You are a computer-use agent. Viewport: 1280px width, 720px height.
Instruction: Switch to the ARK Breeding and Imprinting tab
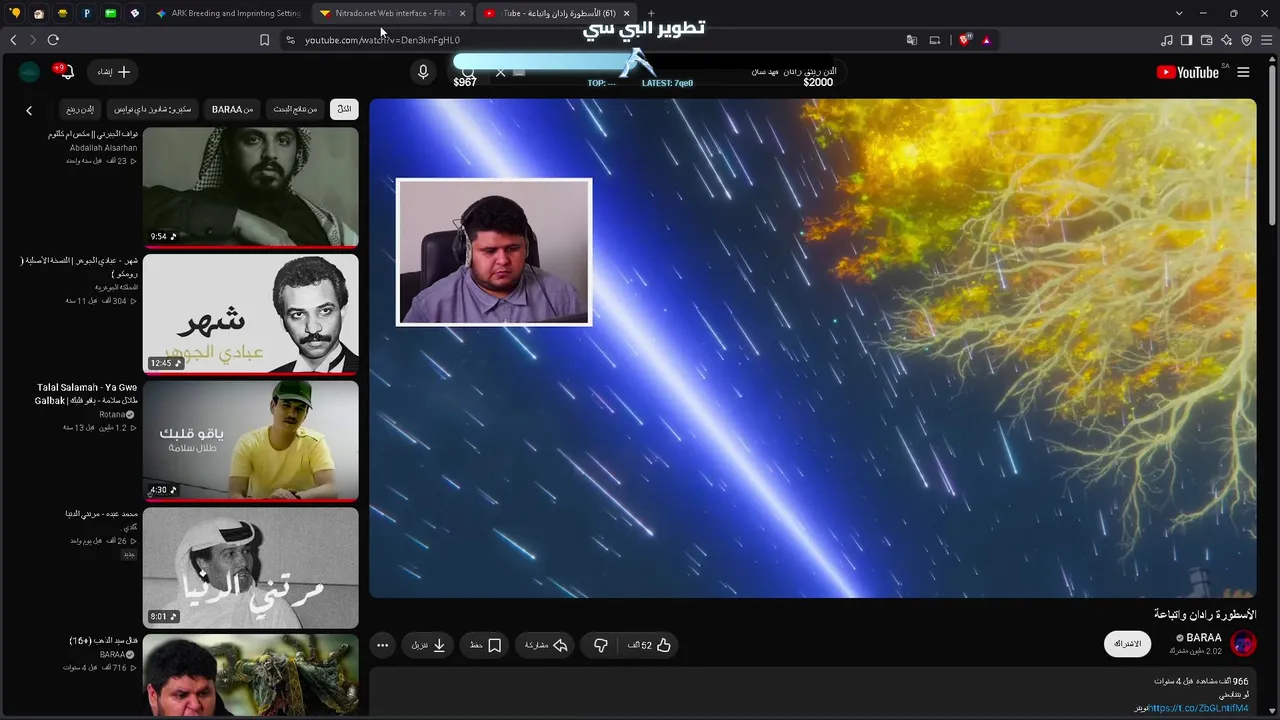click(228, 13)
